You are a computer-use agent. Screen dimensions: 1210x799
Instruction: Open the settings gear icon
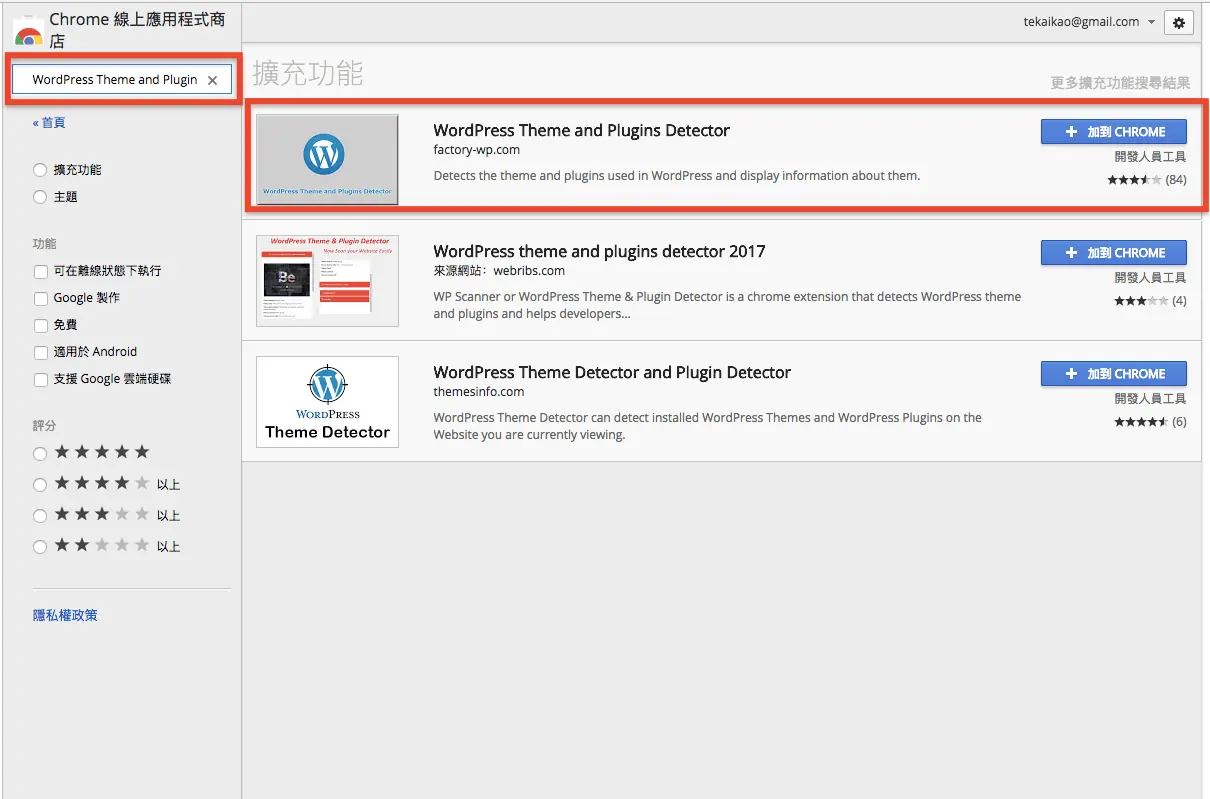[x=1179, y=23]
